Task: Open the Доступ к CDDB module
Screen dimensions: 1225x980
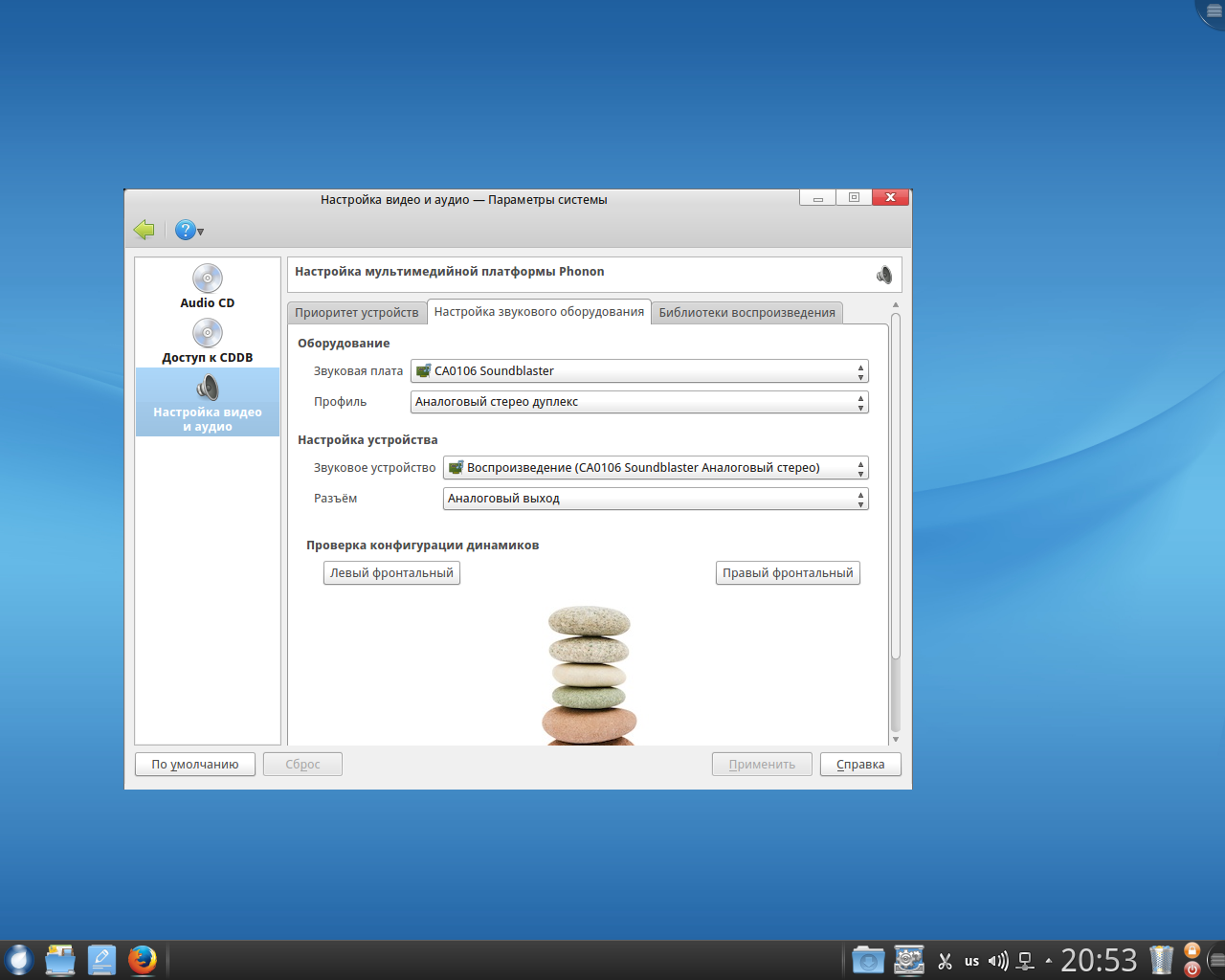Action: pyautogui.click(x=207, y=342)
